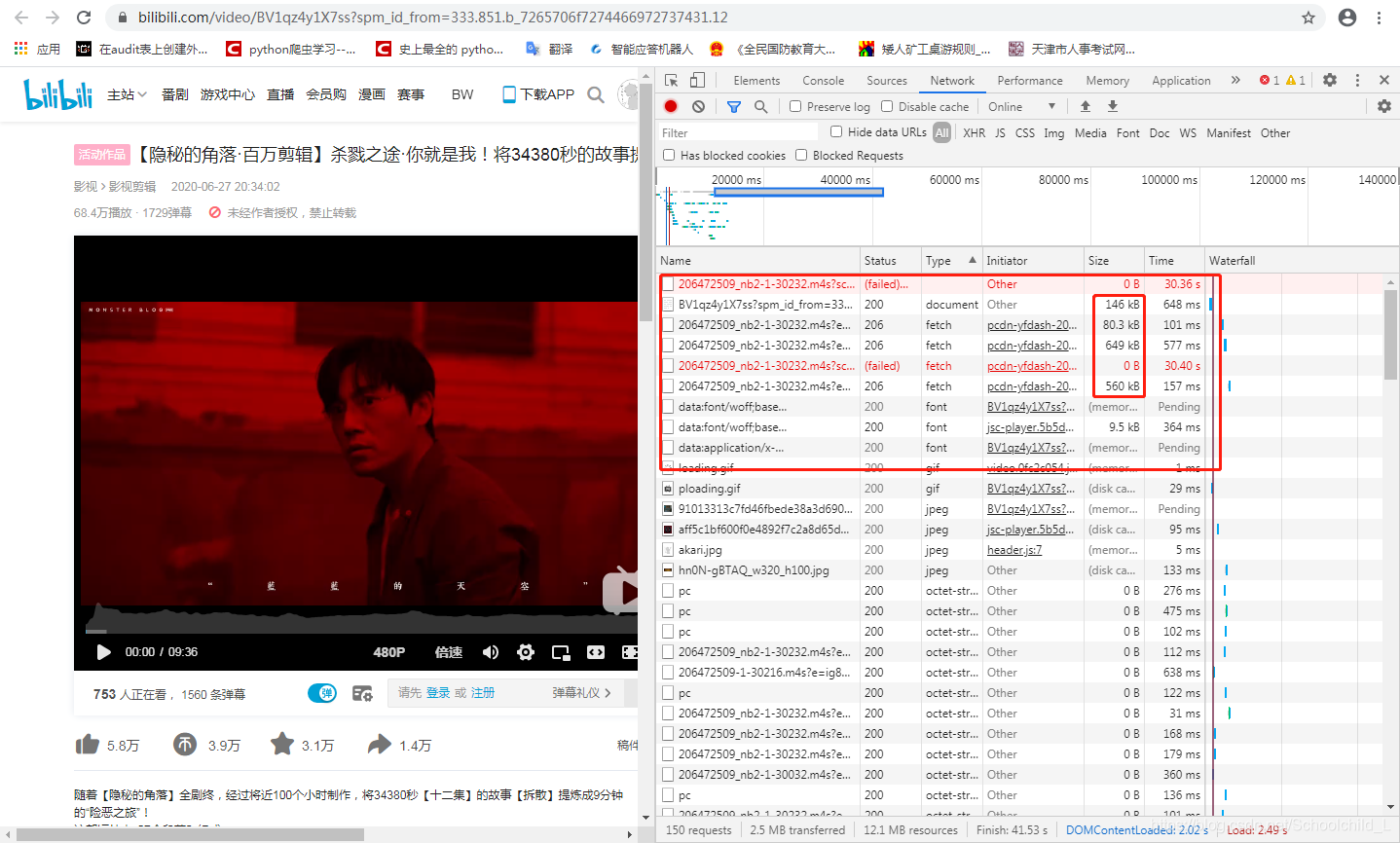This screenshot has height=843, width=1400.
Task: Bookmark this page with the star icon
Action: coord(1308,18)
